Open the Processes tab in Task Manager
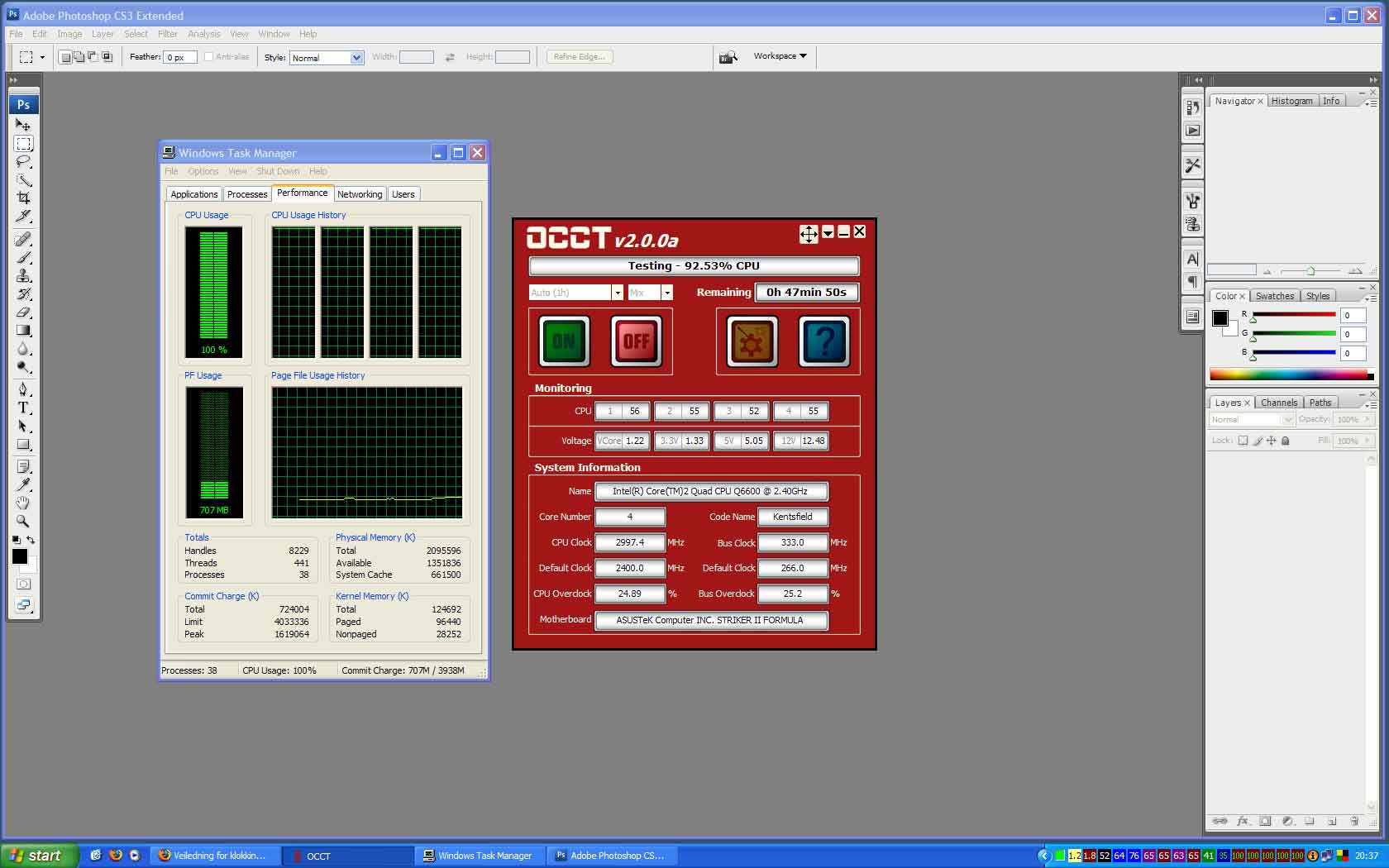1389x868 pixels. click(247, 194)
